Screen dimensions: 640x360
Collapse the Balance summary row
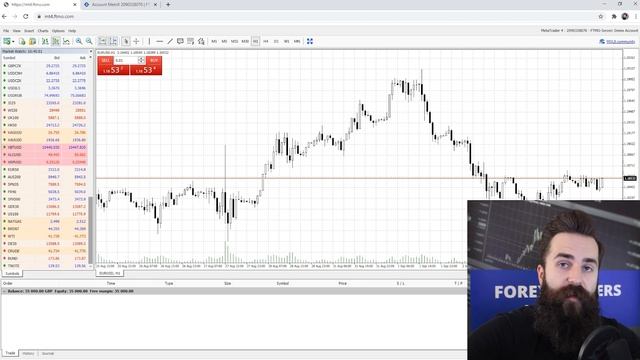4,291
